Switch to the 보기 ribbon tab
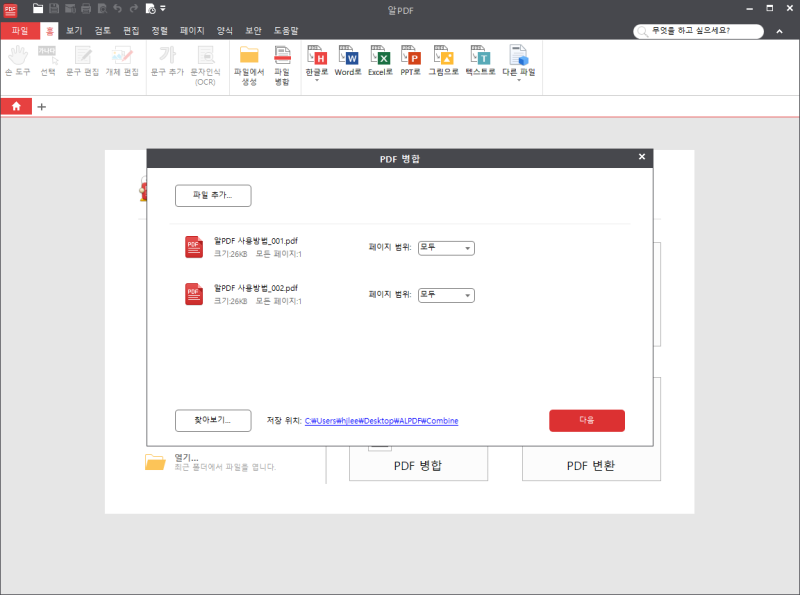This screenshot has width=800, height=595. (x=72, y=30)
